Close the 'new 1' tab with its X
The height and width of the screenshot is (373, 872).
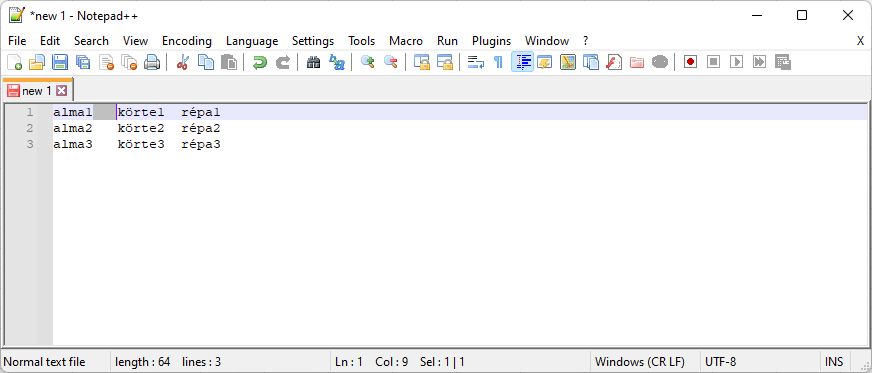(61, 91)
